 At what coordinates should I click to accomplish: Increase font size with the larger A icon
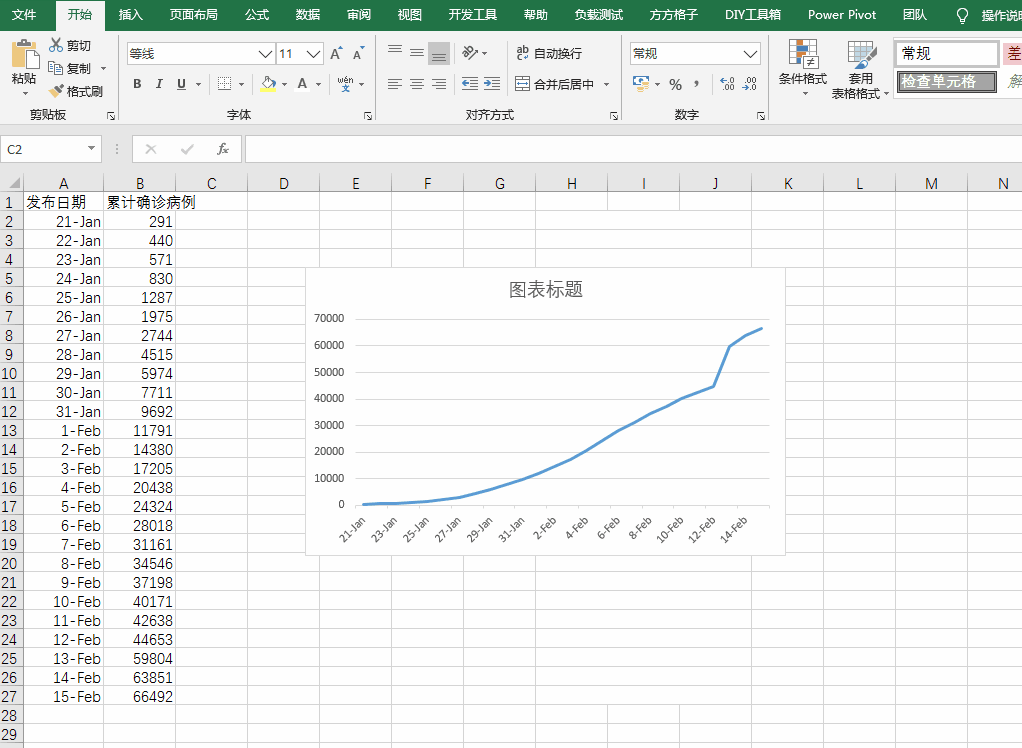tap(336, 54)
